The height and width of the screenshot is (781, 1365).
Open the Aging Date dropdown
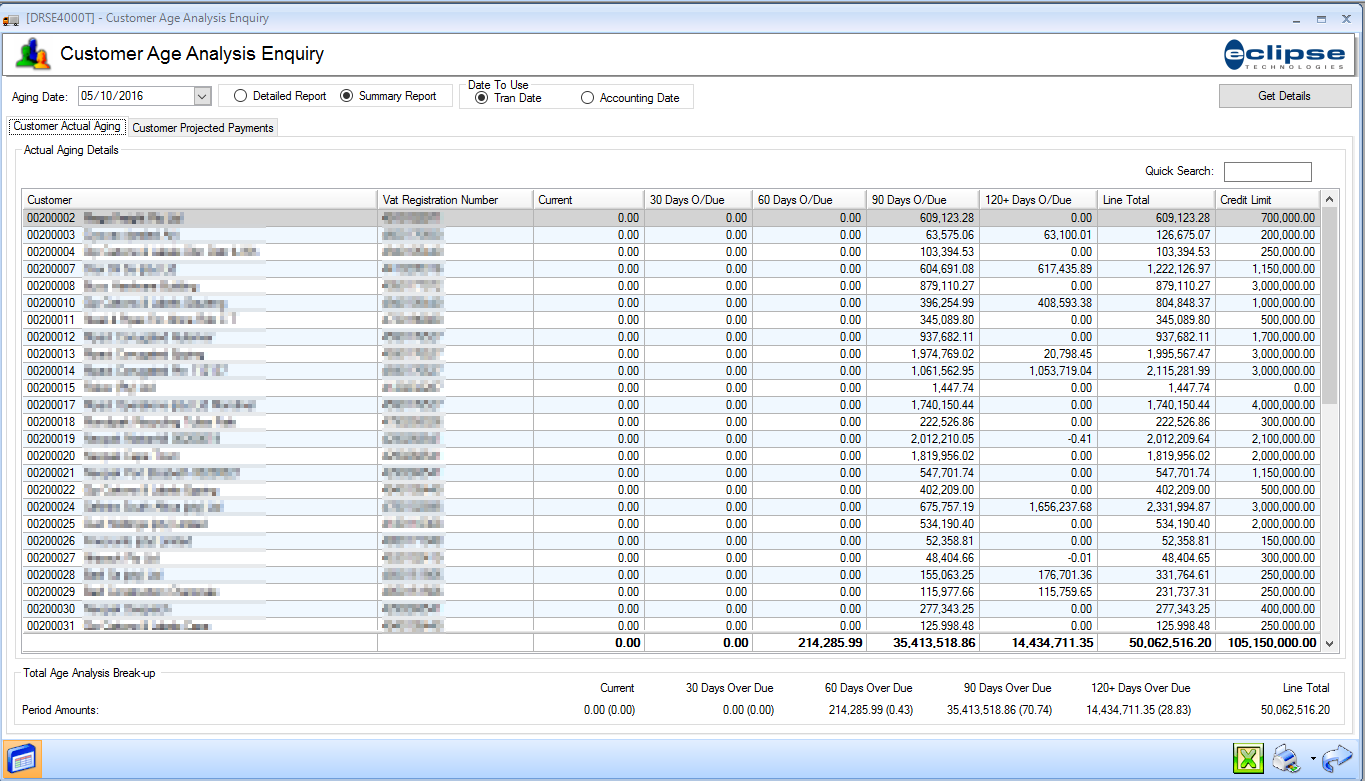[202, 96]
